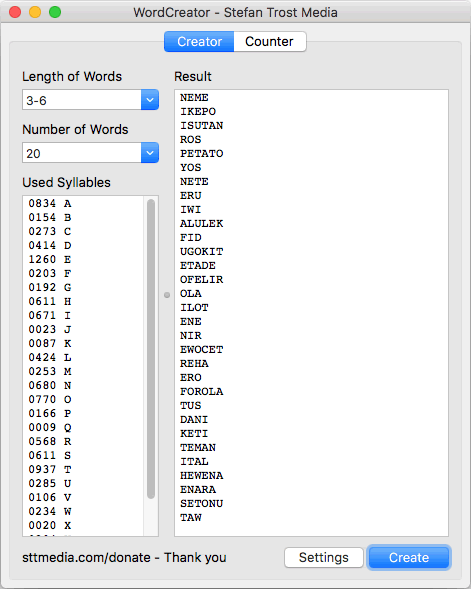Click into the 3-6 length field

pos(82,100)
